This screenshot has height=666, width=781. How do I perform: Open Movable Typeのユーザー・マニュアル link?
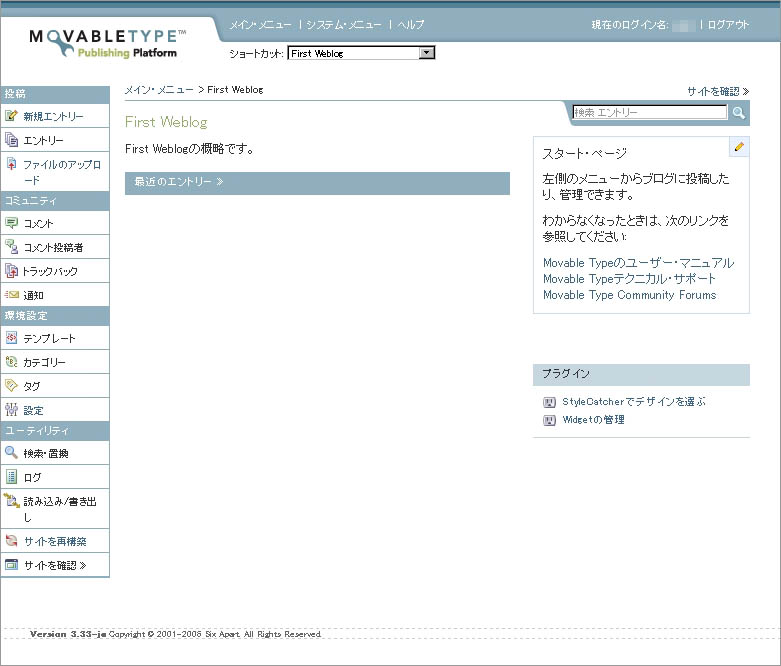pyautogui.click(x=639, y=263)
